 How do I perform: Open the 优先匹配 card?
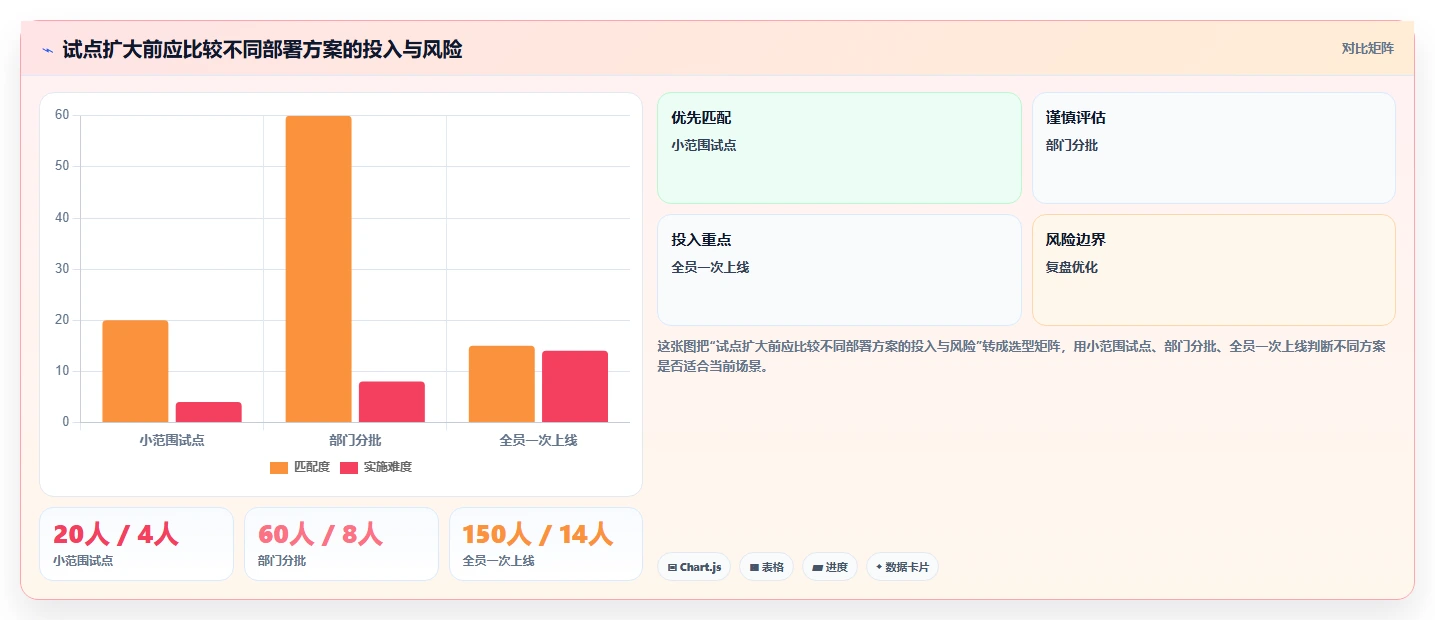pyautogui.click(x=839, y=148)
